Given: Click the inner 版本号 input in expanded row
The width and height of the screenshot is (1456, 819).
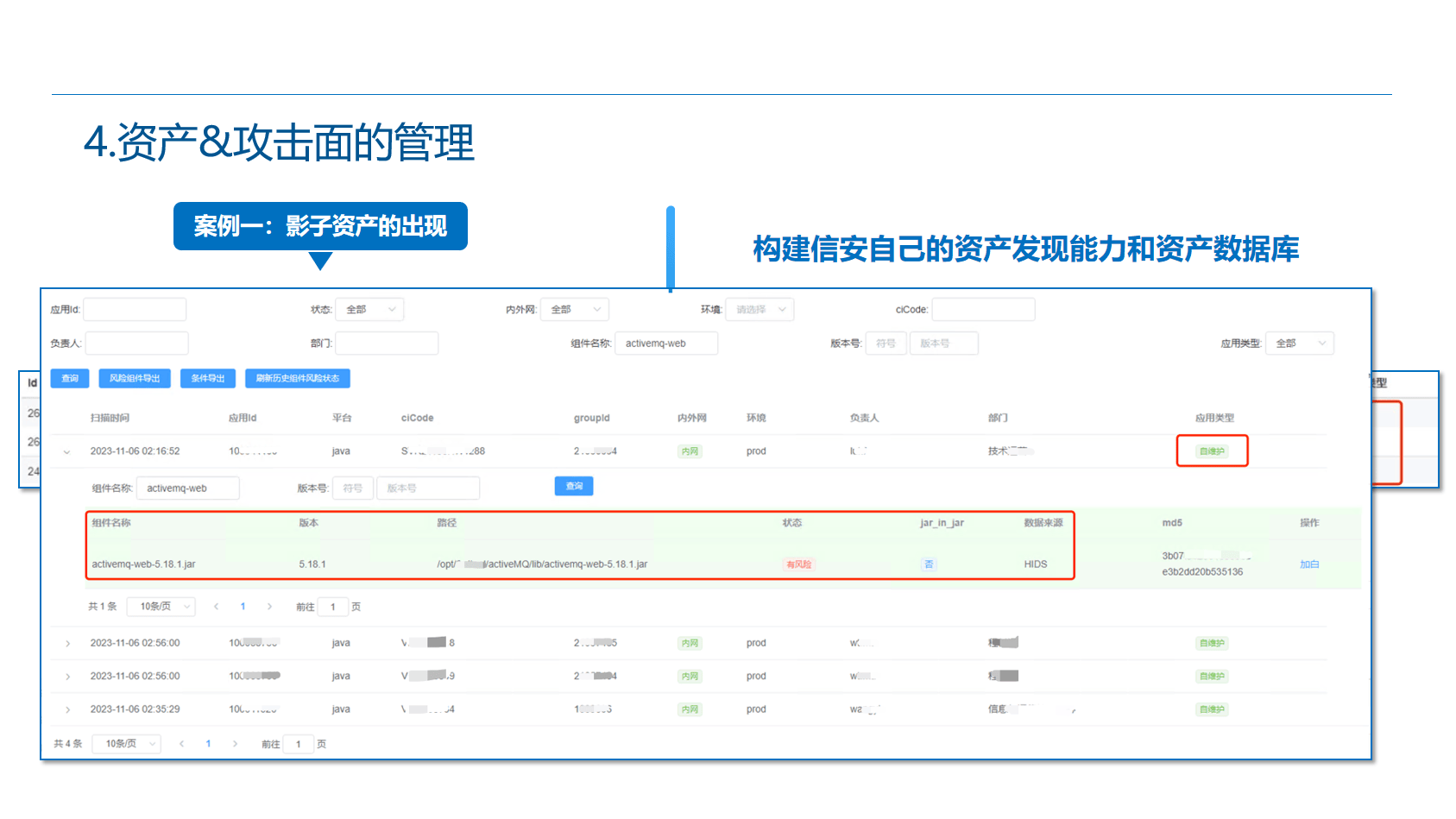Looking at the screenshot, I should point(428,488).
